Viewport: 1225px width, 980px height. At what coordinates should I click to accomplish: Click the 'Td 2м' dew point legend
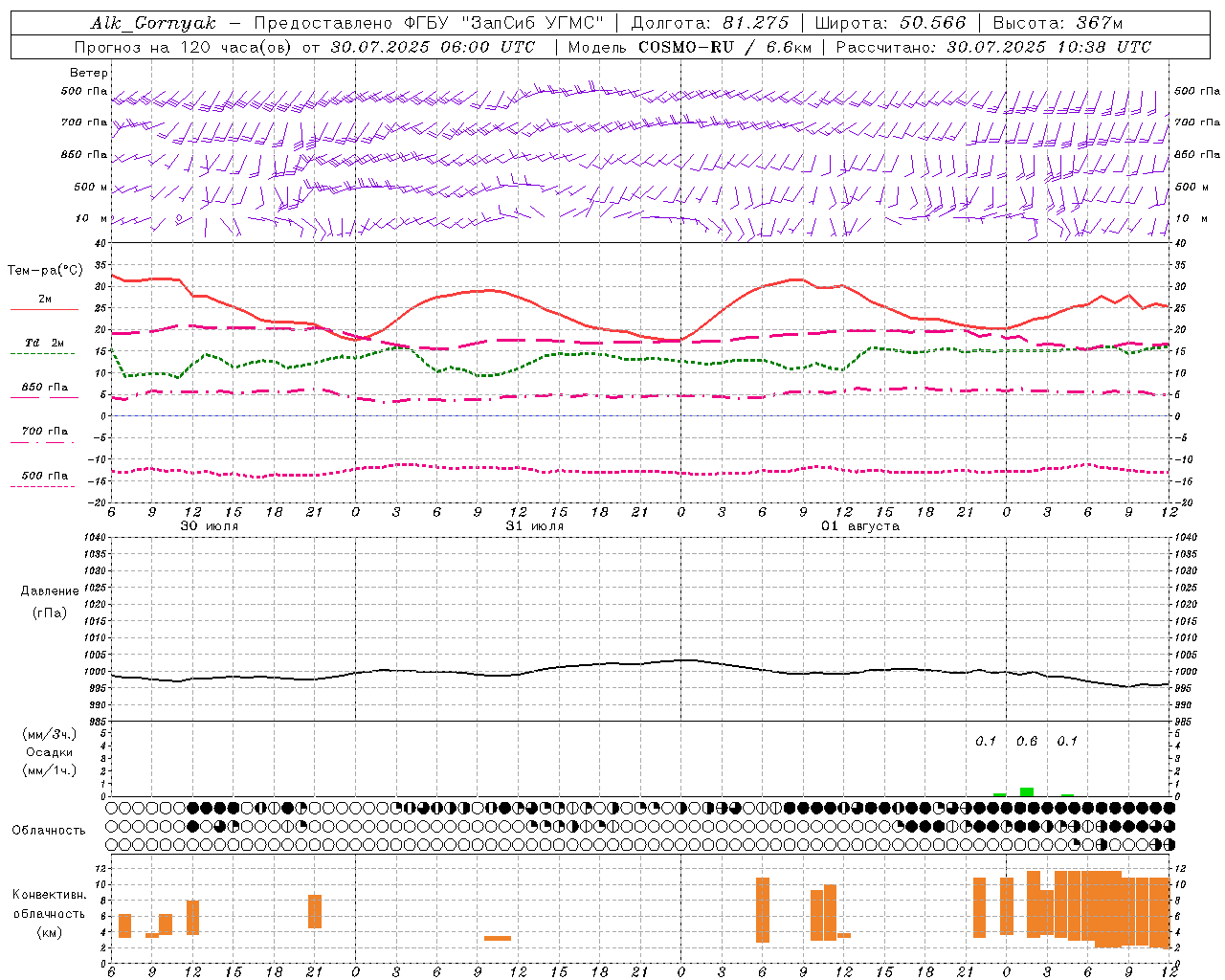(x=44, y=343)
